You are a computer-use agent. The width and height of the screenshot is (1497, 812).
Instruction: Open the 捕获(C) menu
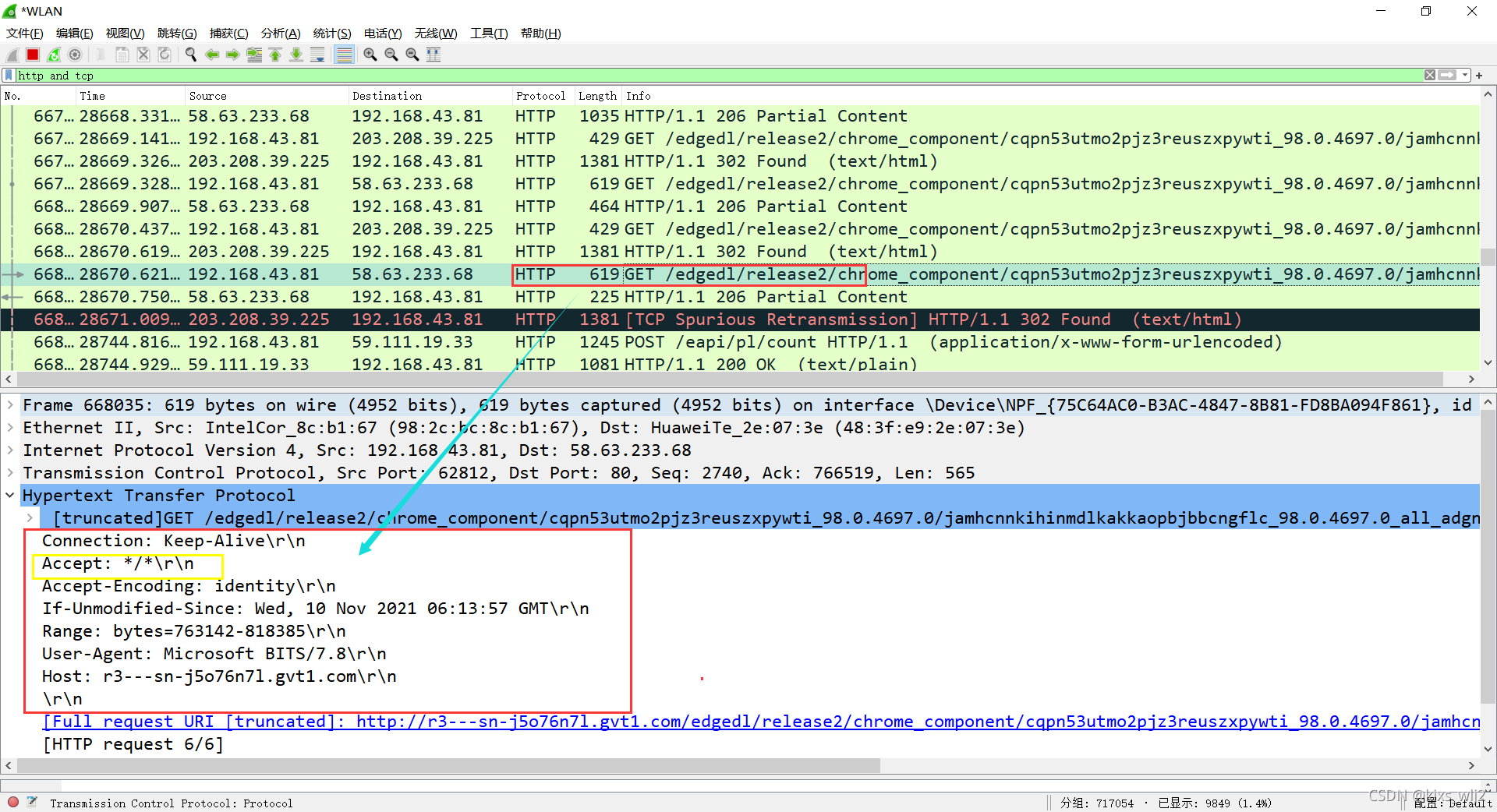(228, 34)
